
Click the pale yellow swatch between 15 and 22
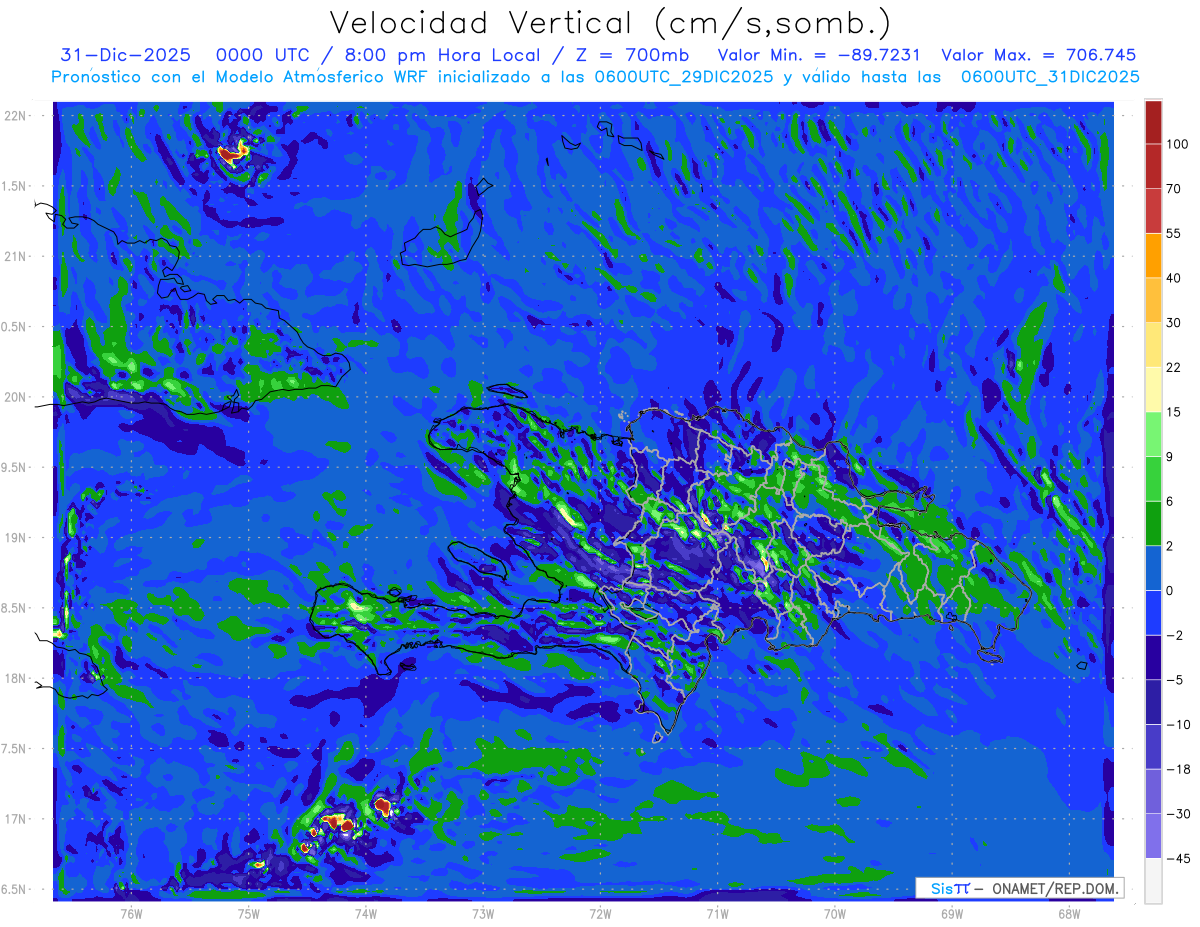(1153, 389)
